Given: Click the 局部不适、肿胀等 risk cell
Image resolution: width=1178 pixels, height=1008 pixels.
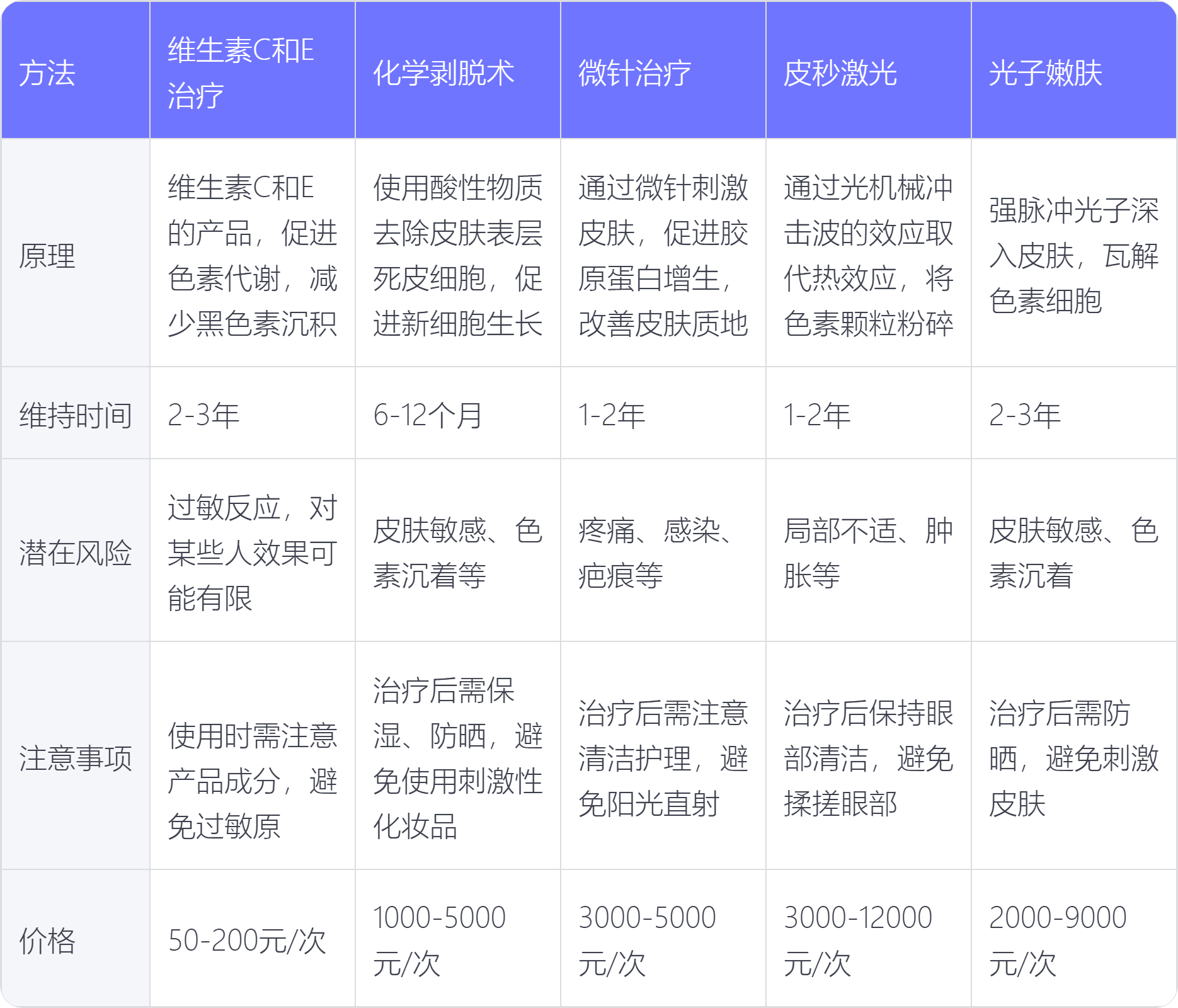Looking at the screenshot, I should (868, 553).
